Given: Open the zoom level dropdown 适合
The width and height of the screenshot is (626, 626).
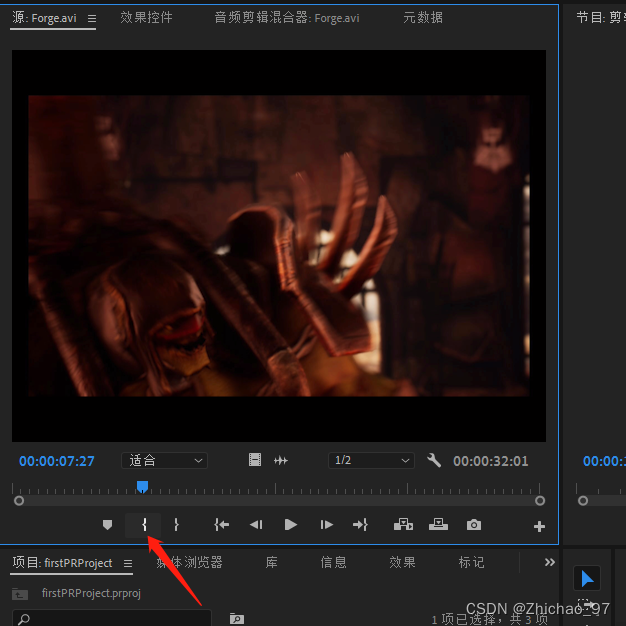Looking at the screenshot, I should click(x=164, y=460).
